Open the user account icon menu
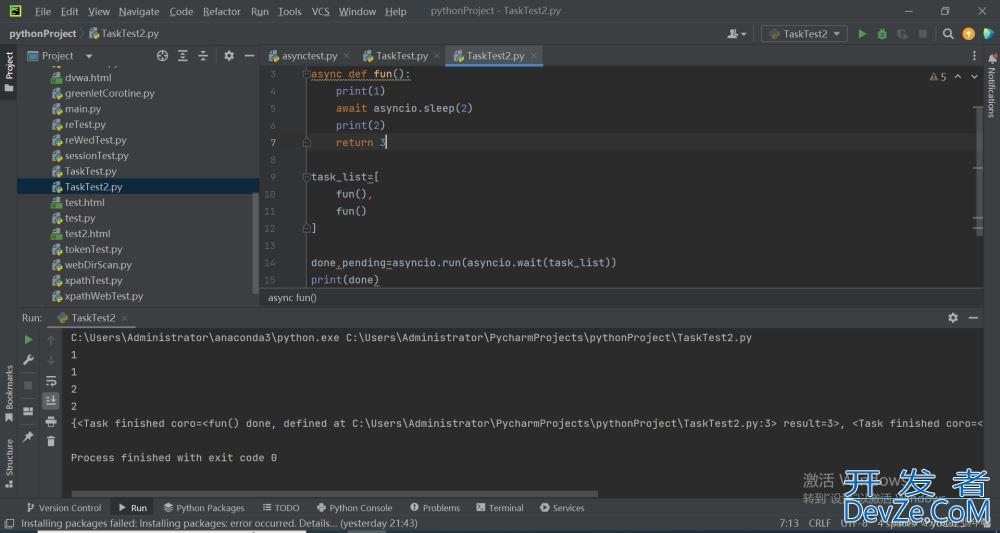The image size is (1000, 533). click(x=737, y=34)
